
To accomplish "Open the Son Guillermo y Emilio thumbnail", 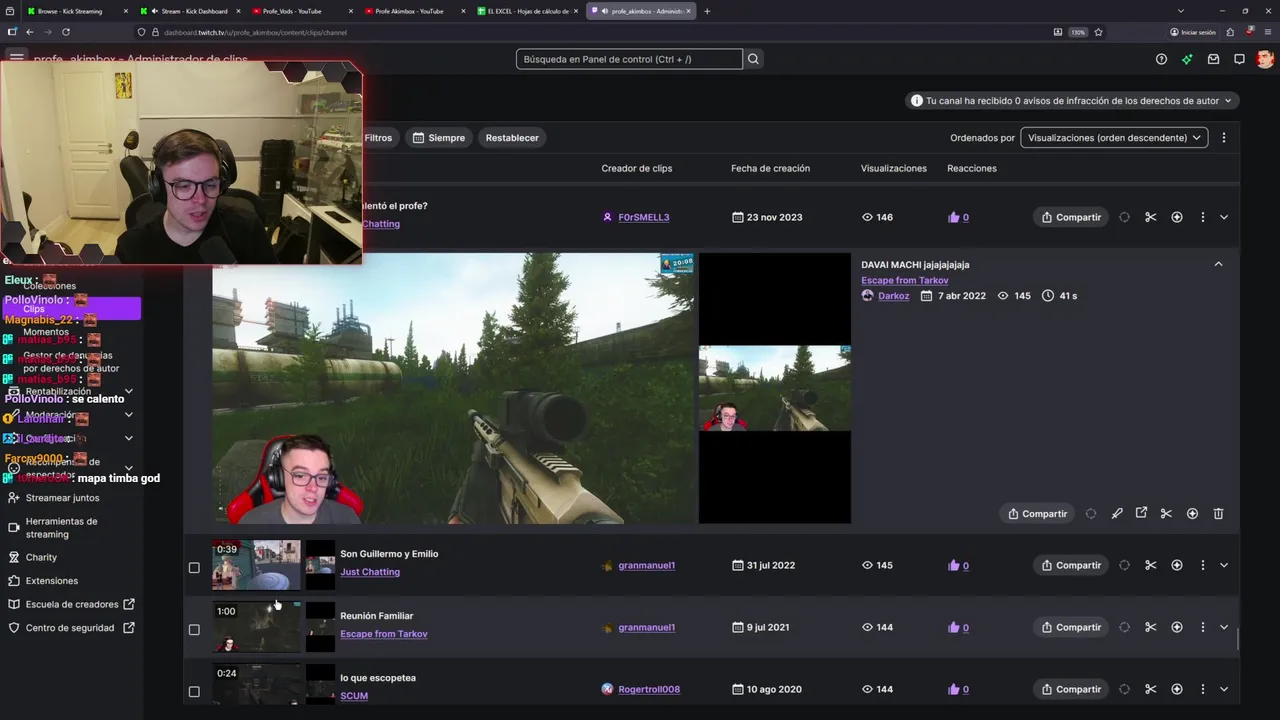I will coord(256,565).
